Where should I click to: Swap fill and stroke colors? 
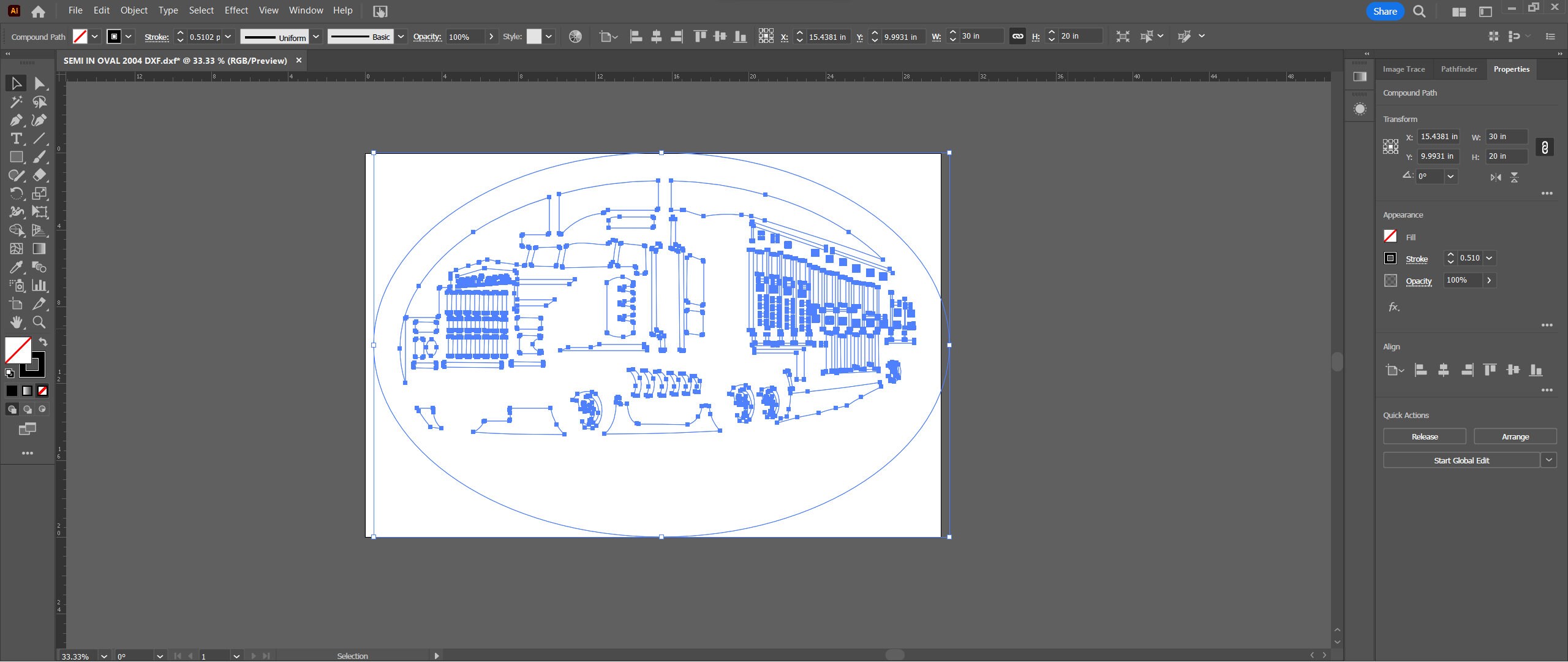click(42, 342)
